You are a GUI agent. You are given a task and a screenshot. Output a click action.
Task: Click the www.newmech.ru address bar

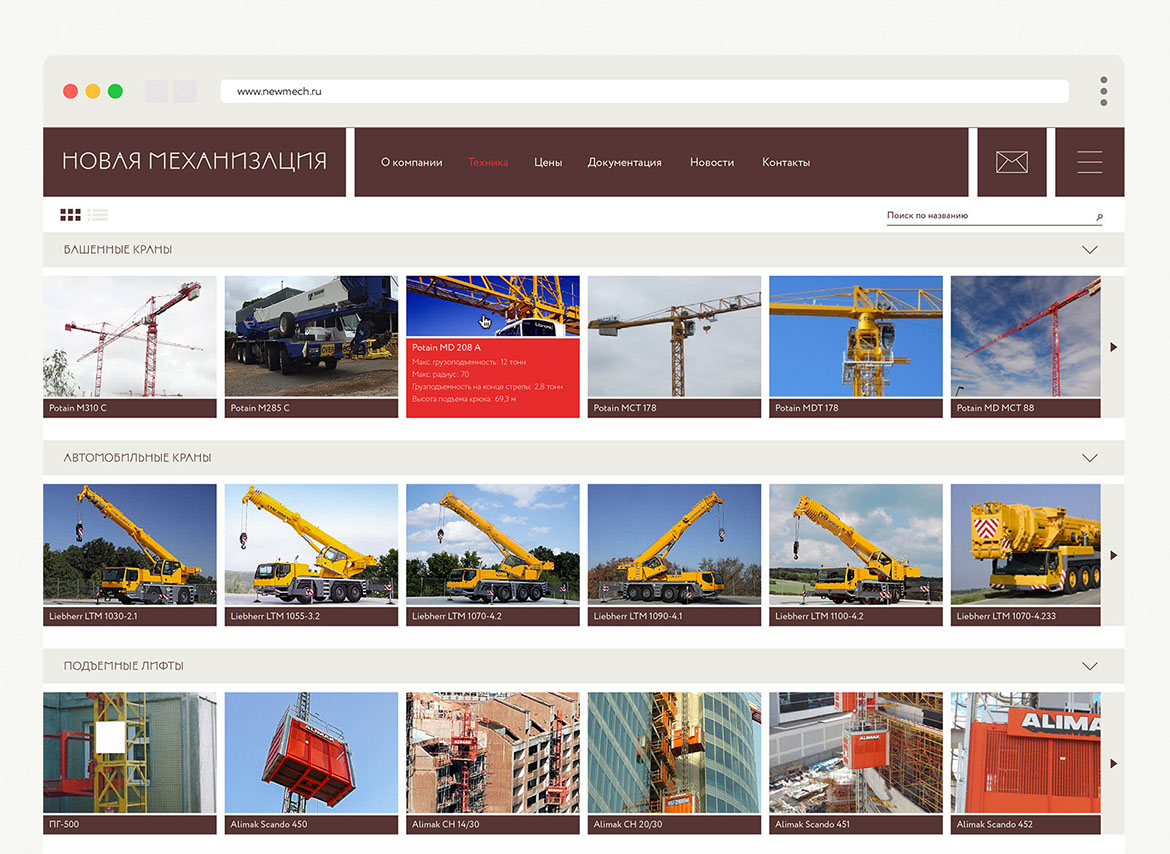[644, 91]
